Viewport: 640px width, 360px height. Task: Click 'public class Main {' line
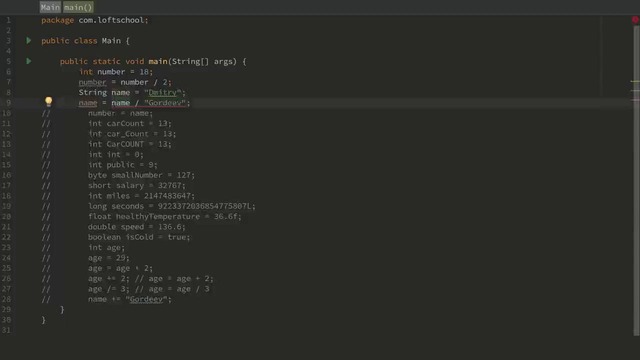point(85,41)
